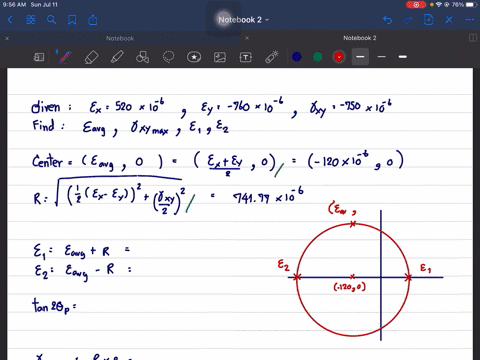480x360 pixels.
Task: Tap the clock showing 9:56 AM
Action: [14, 5]
